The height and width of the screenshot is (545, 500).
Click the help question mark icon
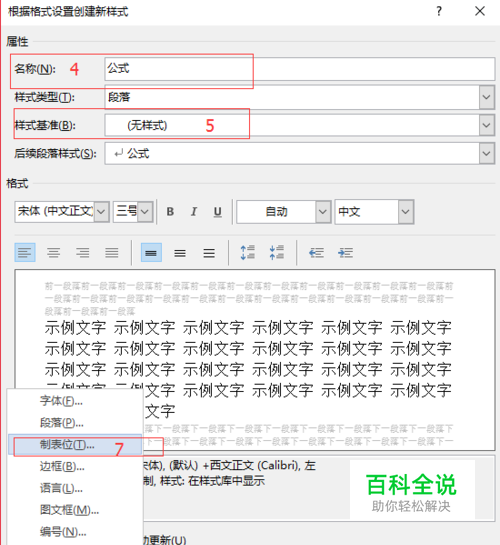tap(439, 11)
